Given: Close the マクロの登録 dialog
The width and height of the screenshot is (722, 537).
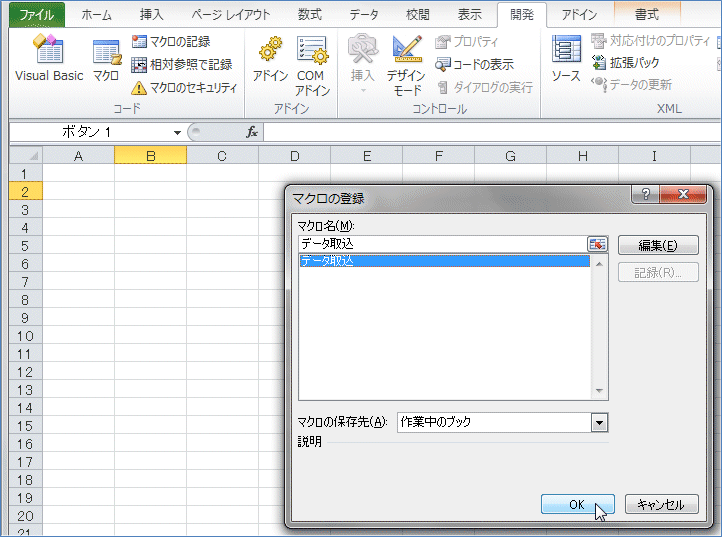Looking at the screenshot, I should tap(683, 194).
